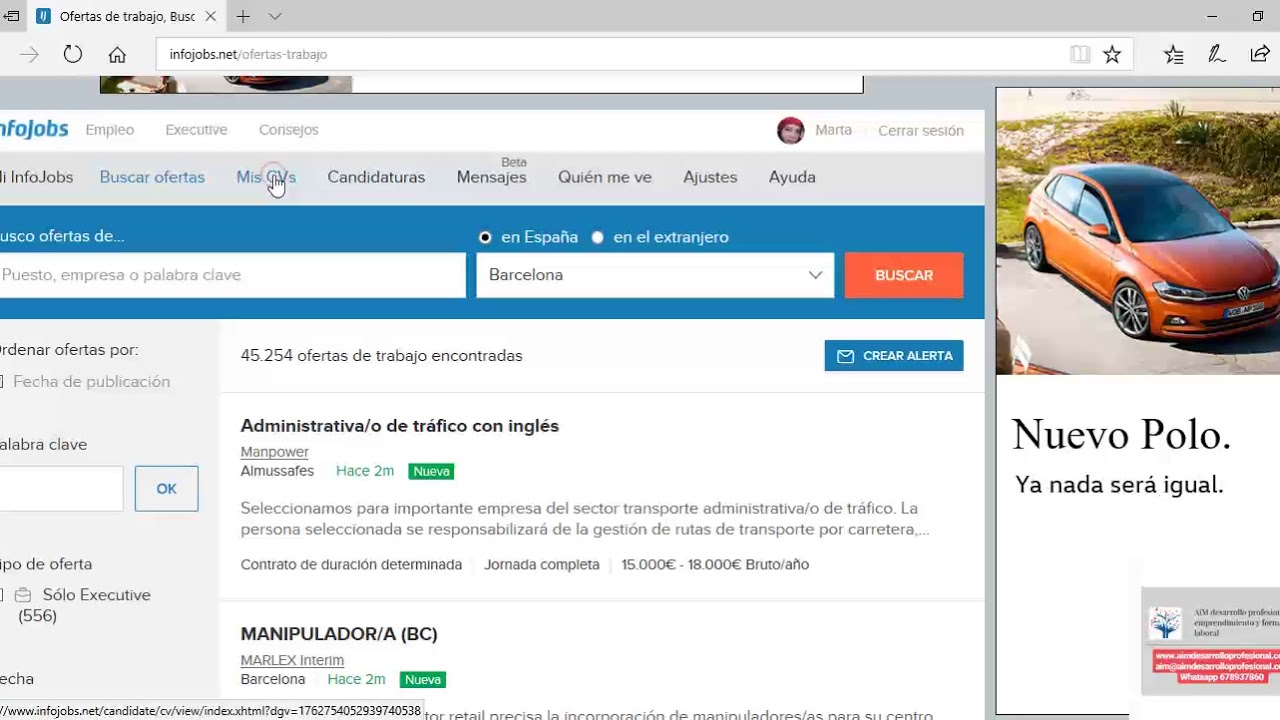Open Quién me ve tab
1280x720 pixels.
coord(605,177)
